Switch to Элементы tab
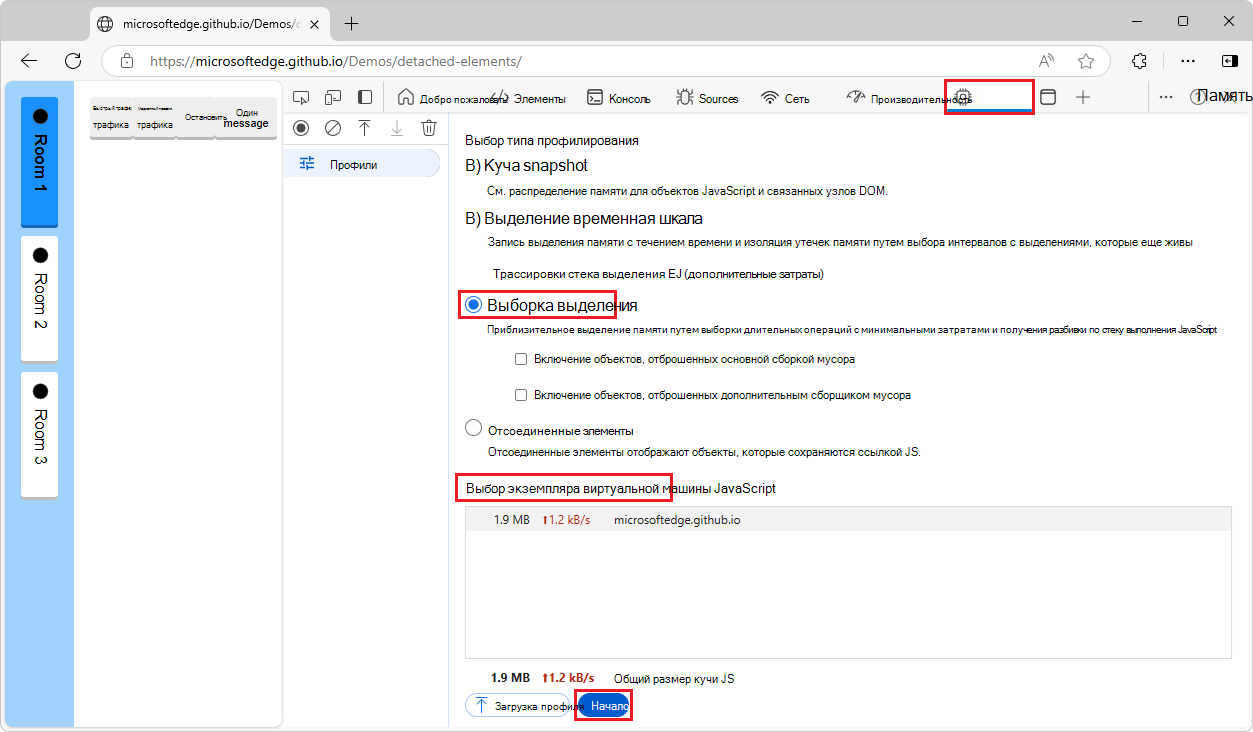The height and width of the screenshot is (732, 1253). (529, 98)
